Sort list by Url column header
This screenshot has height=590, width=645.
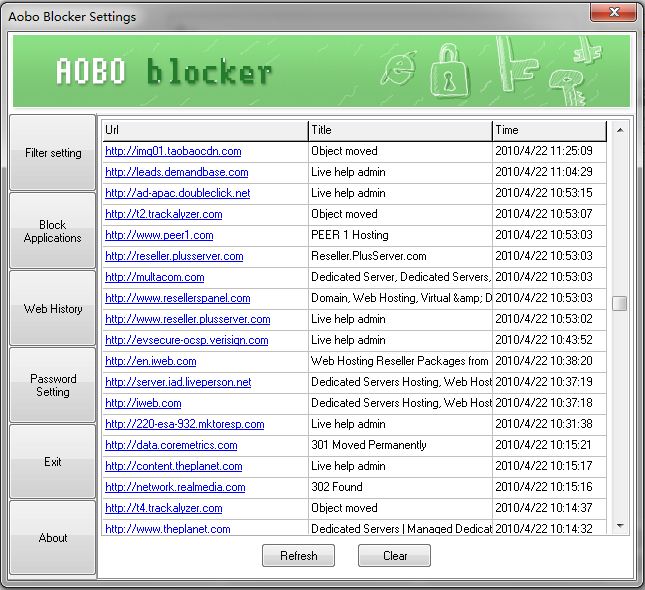[x=205, y=130]
